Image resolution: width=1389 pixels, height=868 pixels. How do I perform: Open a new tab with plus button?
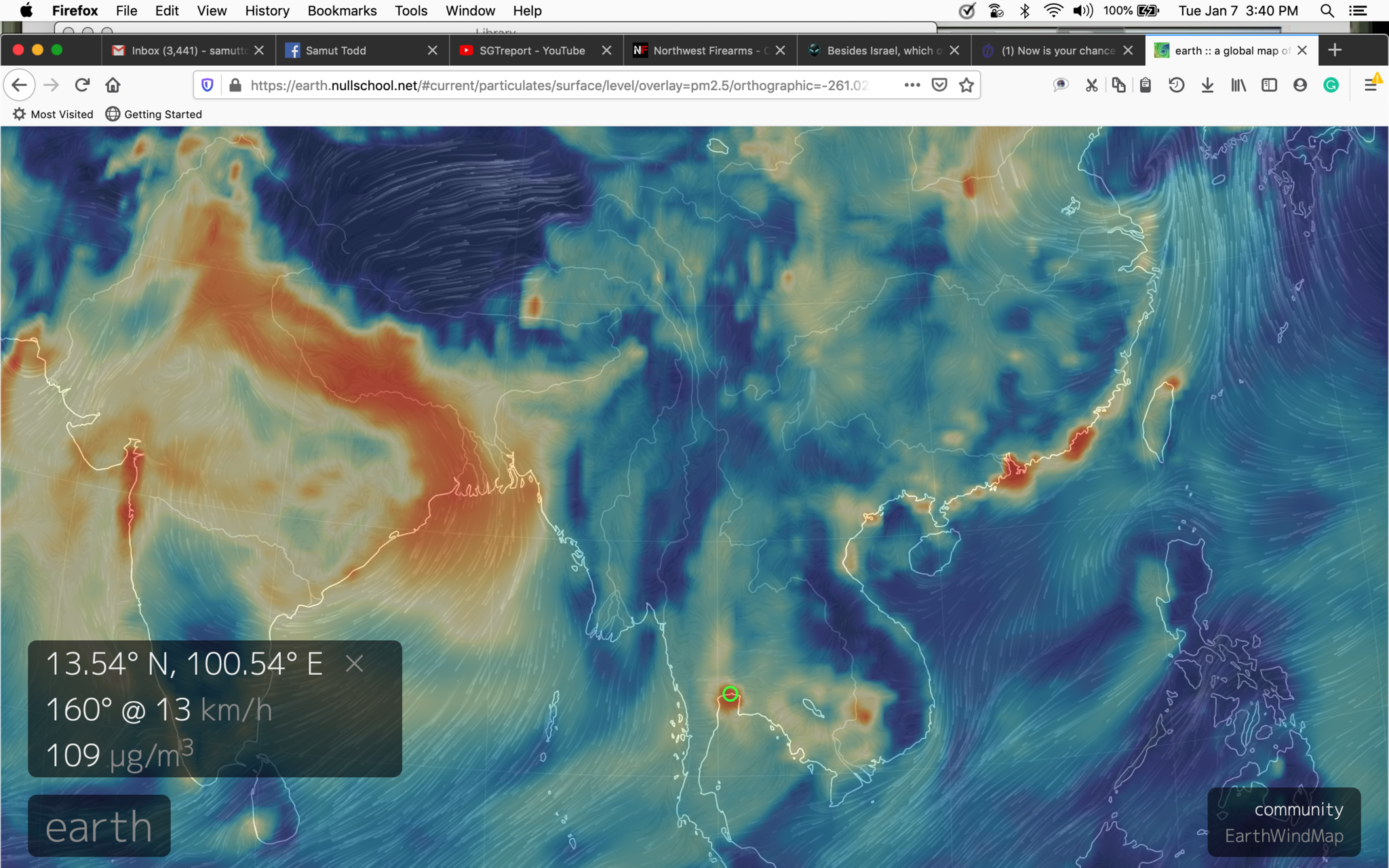pos(1335,50)
